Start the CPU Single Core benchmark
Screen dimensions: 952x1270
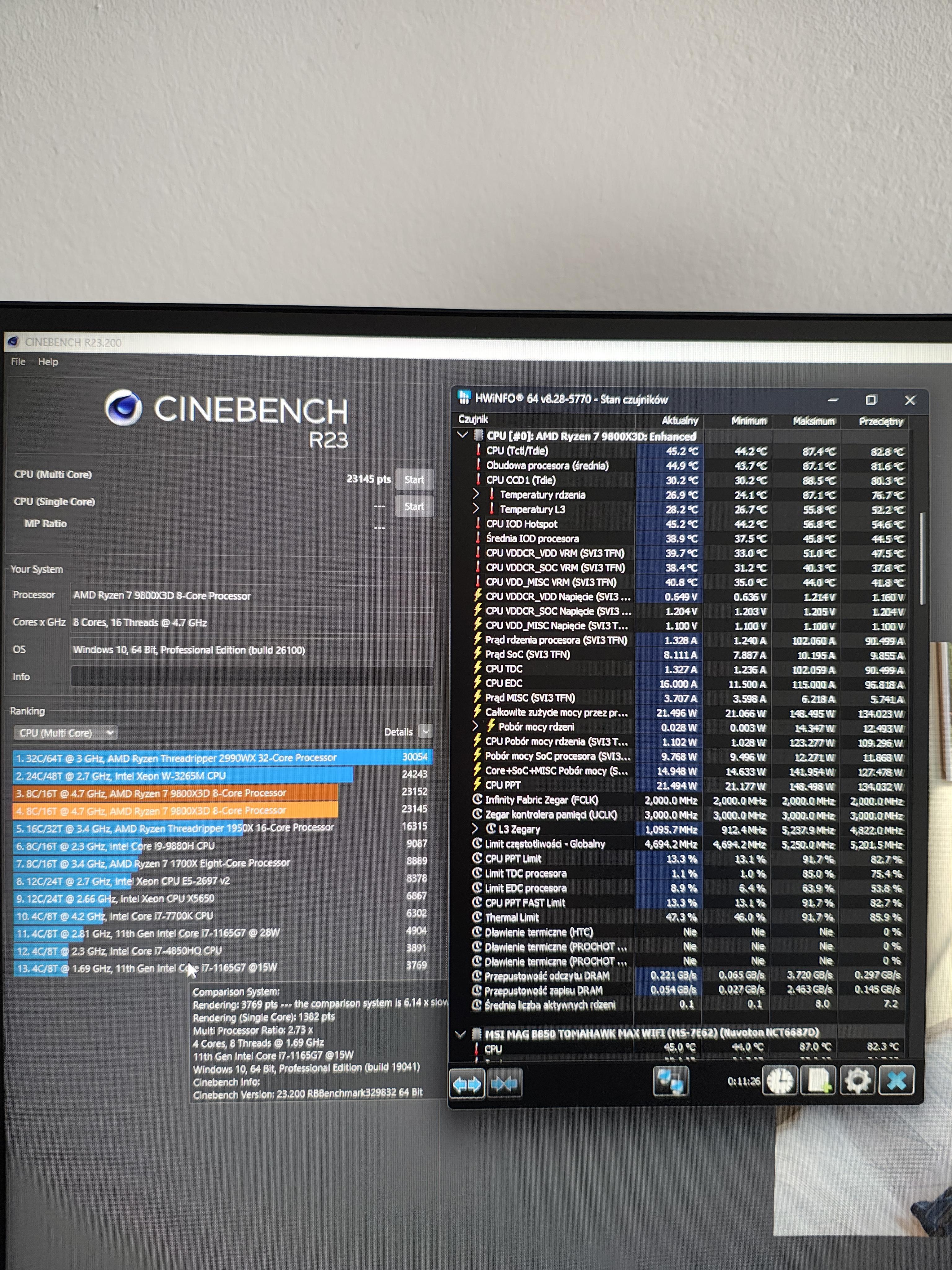[414, 506]
